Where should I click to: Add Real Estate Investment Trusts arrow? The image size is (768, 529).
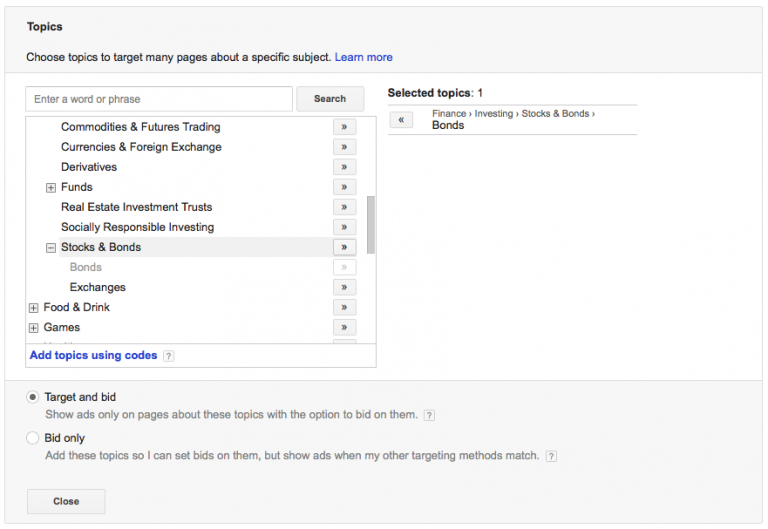coord(344,207)
